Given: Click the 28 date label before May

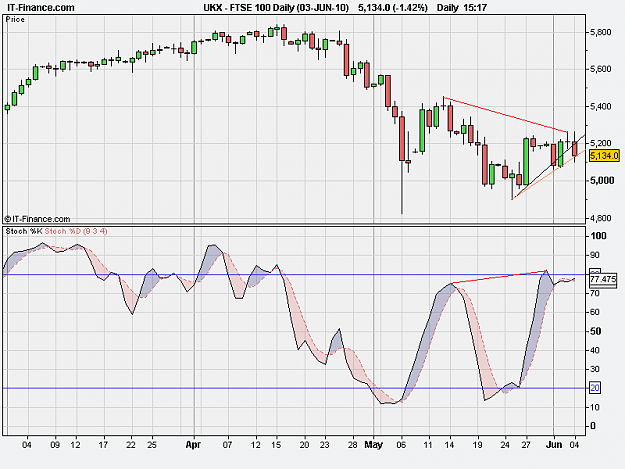Looking at the screenshot, I should click(x=352, y=445).
